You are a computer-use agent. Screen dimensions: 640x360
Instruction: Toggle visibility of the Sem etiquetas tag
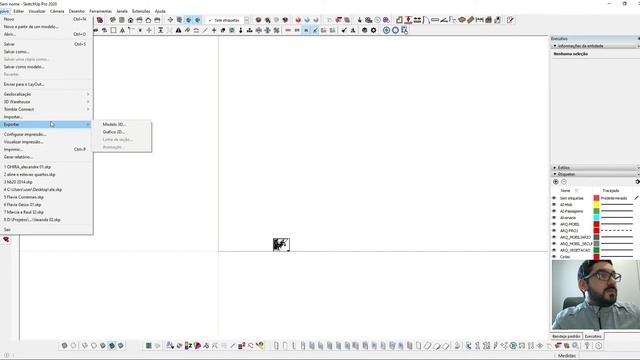click(554, 198)
